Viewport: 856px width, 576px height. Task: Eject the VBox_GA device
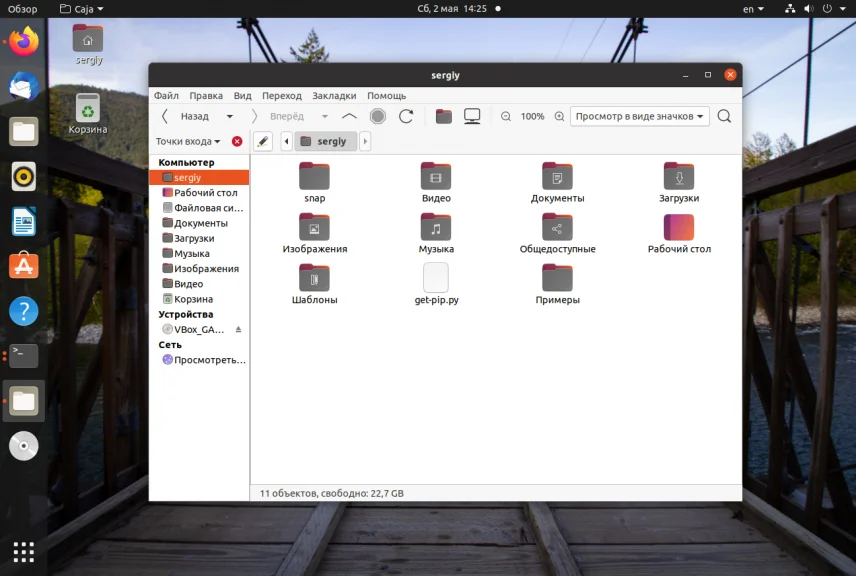pyautogui.click(x=238, y=329)
